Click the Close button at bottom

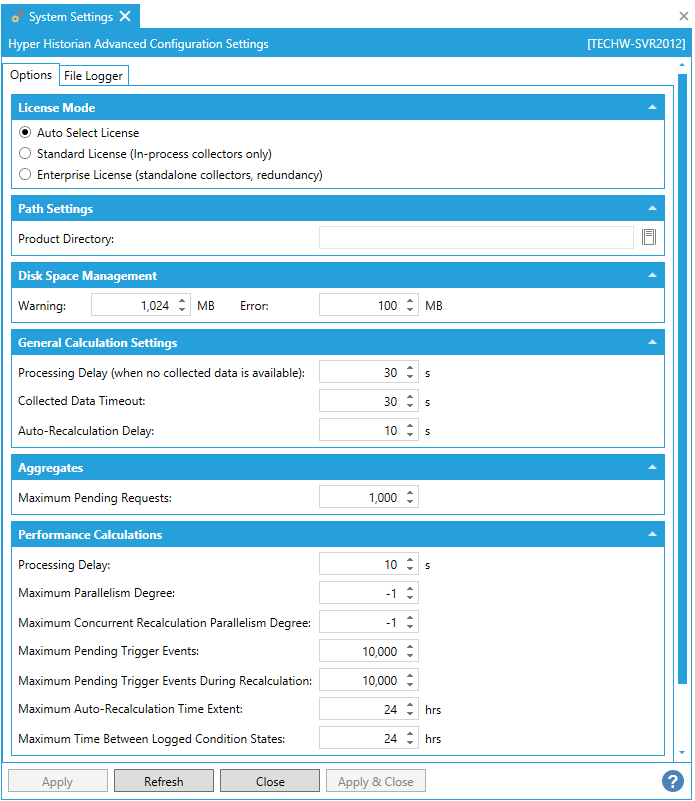click(269, 781)
